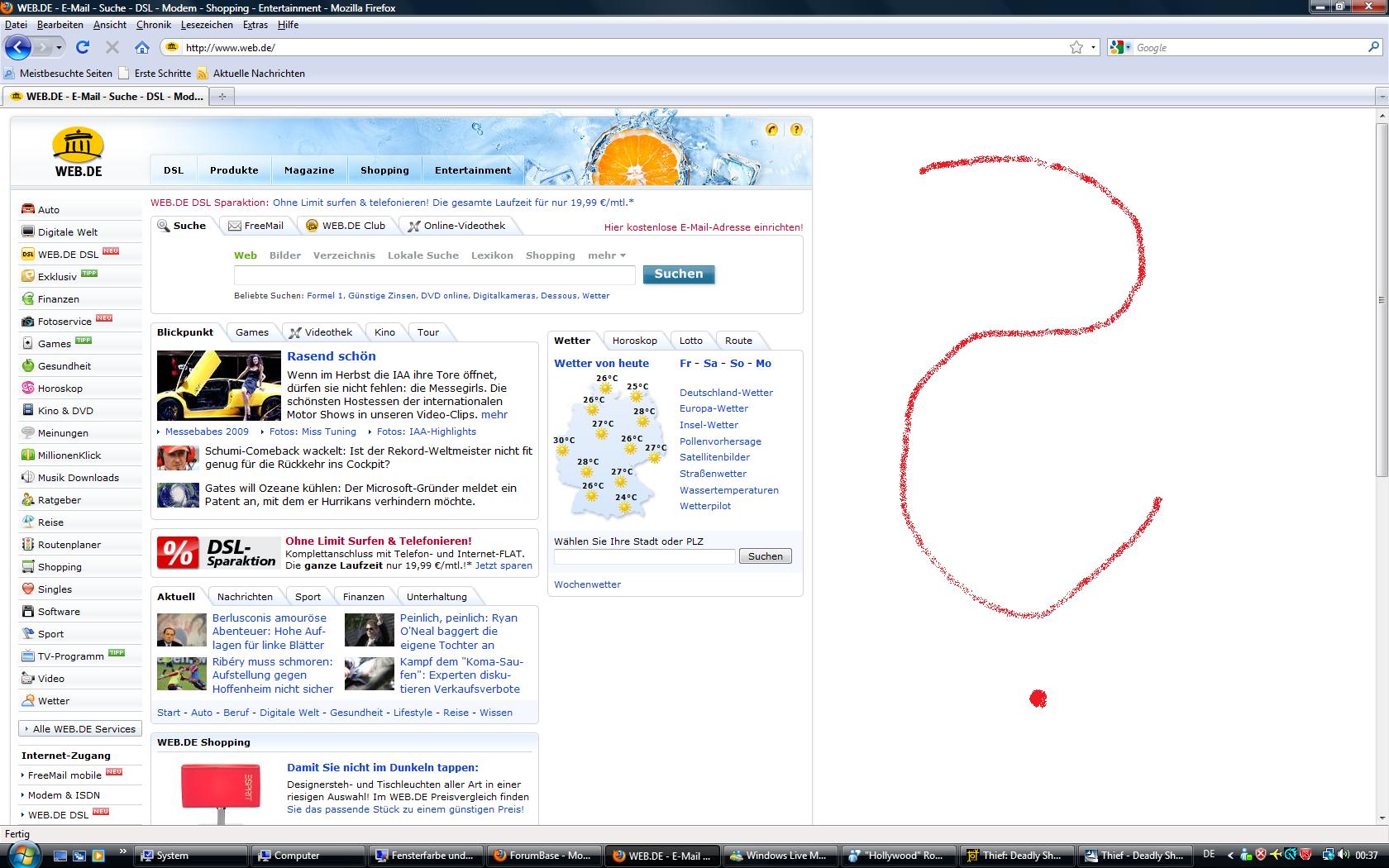
Task: Reload the page with the refresh icon
Action: click(x=82, y=47)
